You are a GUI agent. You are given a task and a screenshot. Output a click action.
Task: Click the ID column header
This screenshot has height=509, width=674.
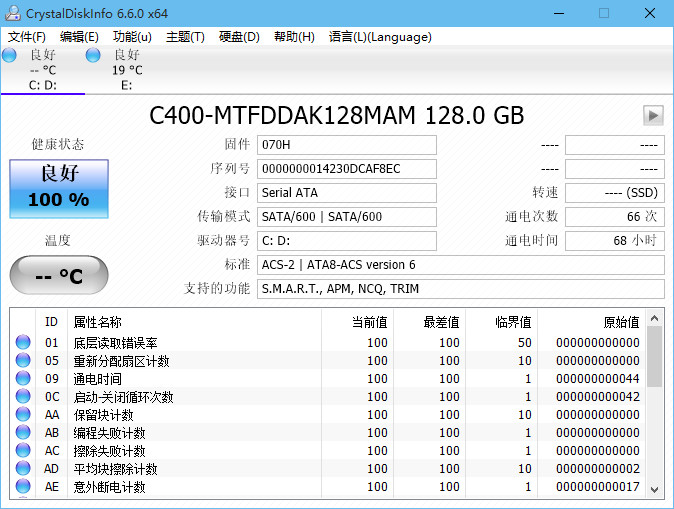click(x=51, y=322)
